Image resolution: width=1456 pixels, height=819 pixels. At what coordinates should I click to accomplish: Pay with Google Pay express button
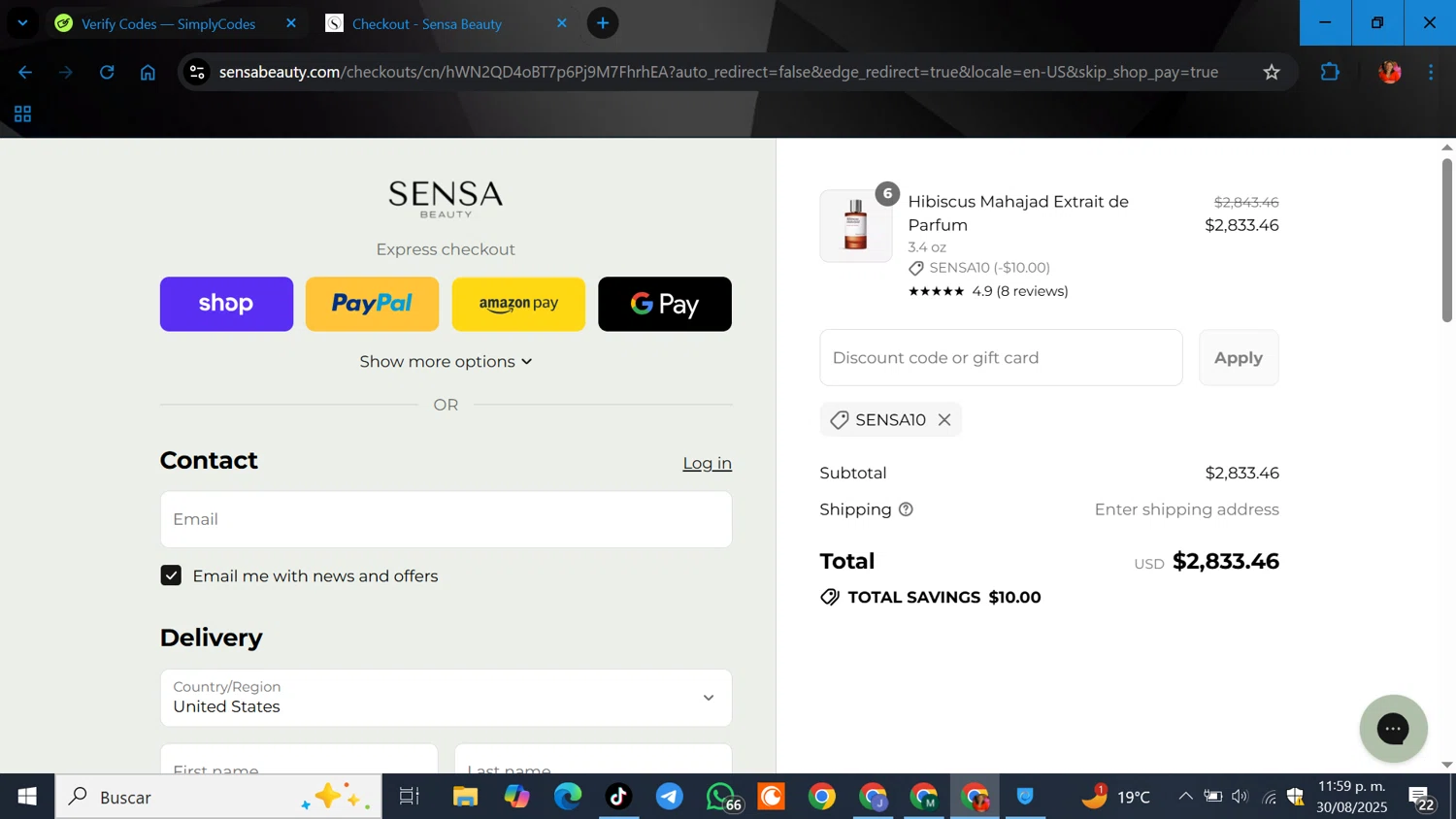(x=665, y=304)
